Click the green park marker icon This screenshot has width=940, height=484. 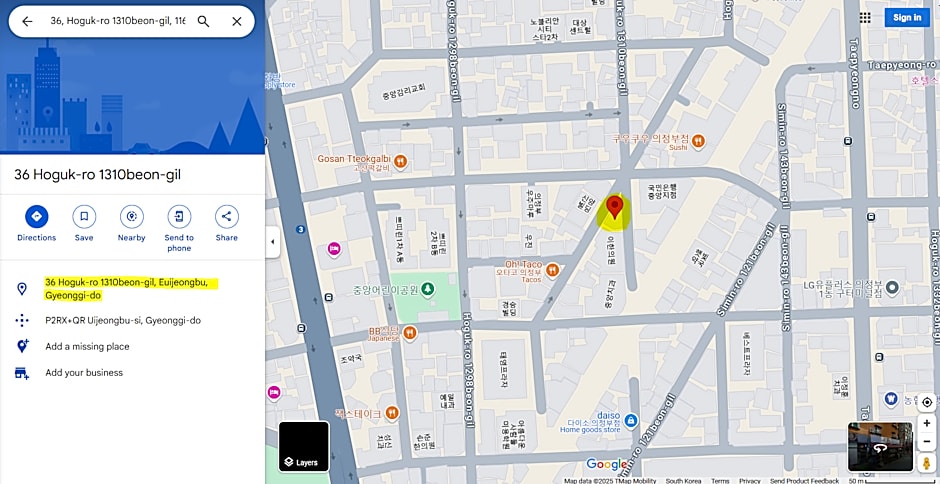(x=427, y=290)
